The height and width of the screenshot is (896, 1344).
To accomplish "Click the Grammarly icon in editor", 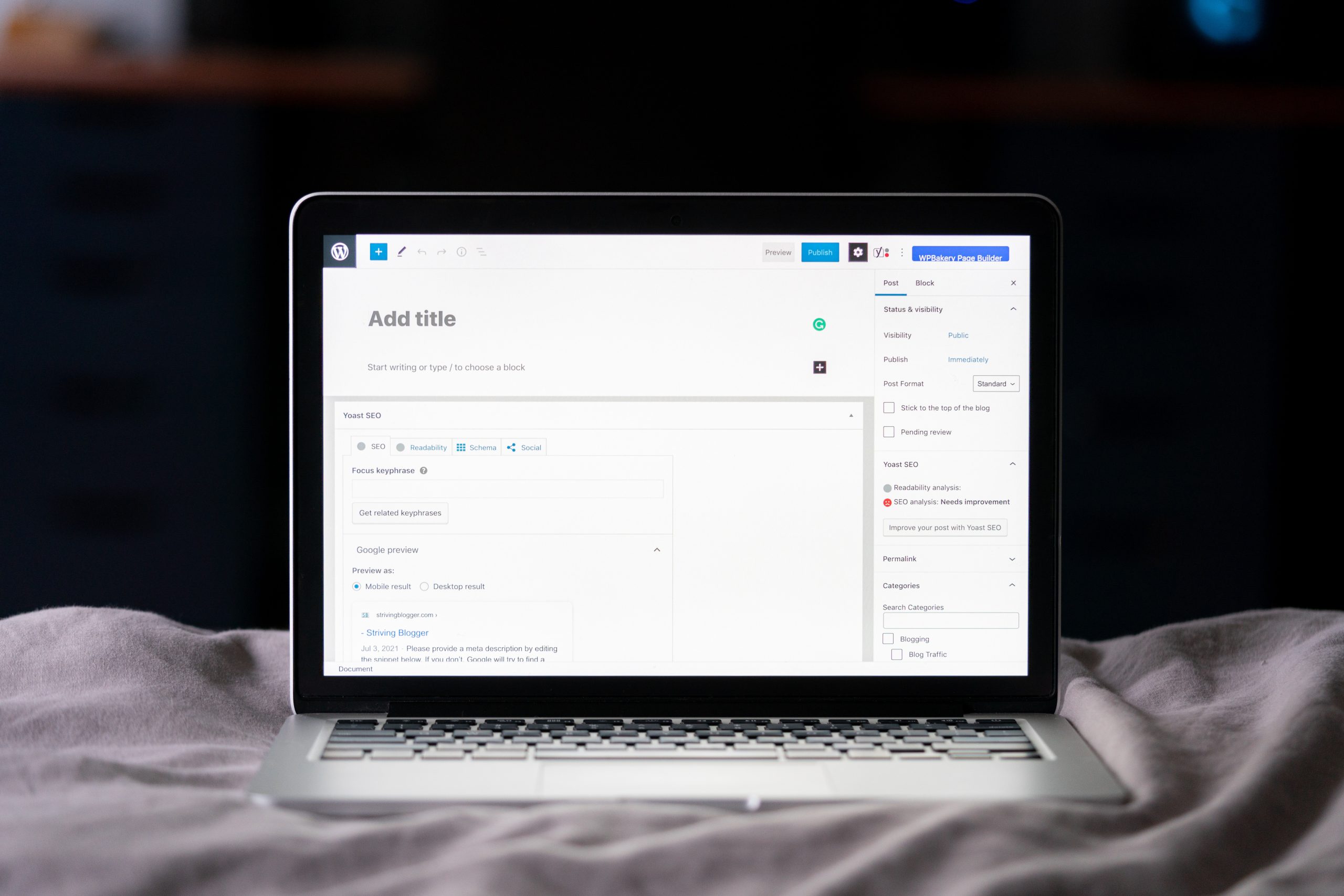I will (x=819, y=324).
